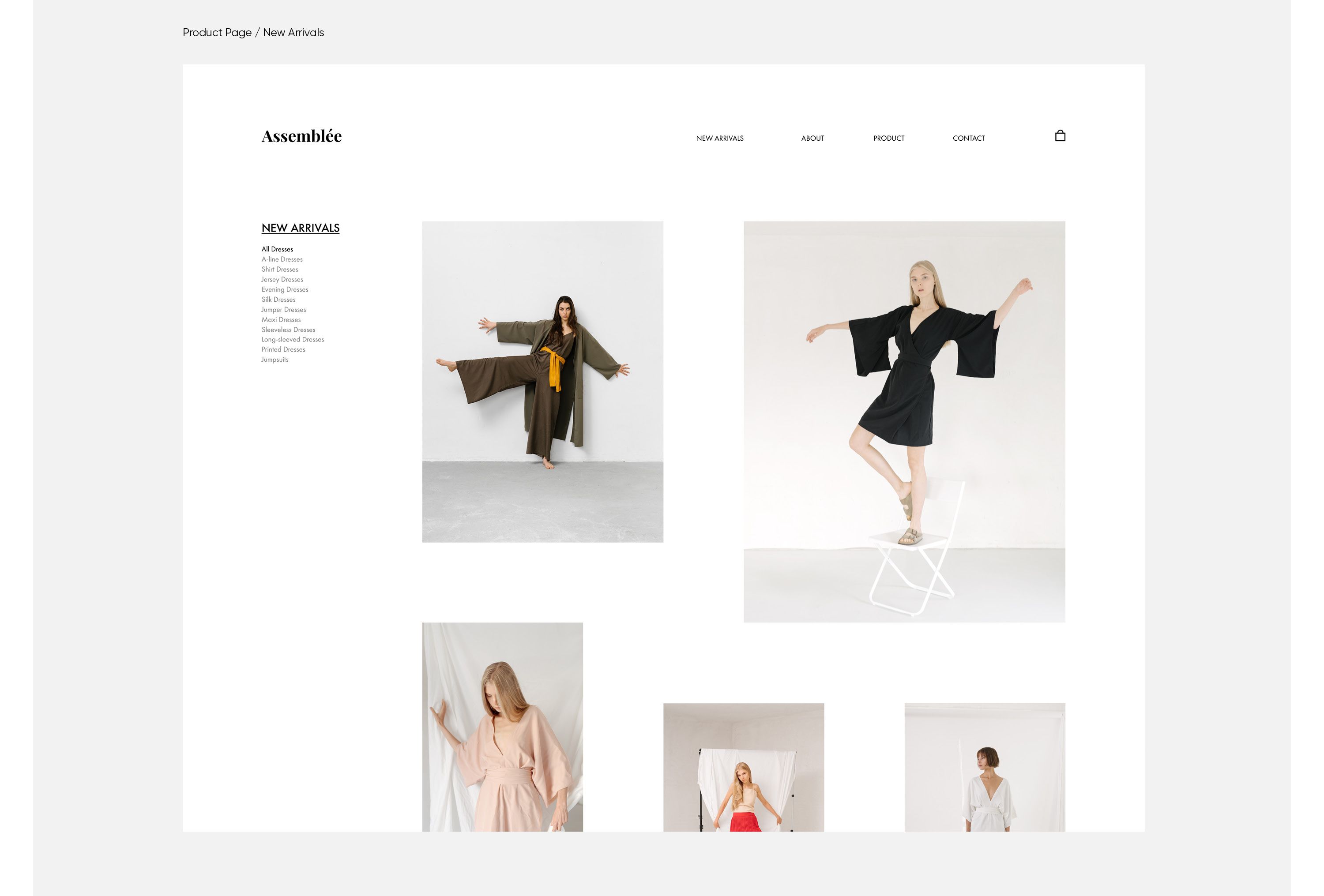Screen dimensions: 1324x896
Task: Open the shopping bag icon
Action: click(x=1060, y=135)
